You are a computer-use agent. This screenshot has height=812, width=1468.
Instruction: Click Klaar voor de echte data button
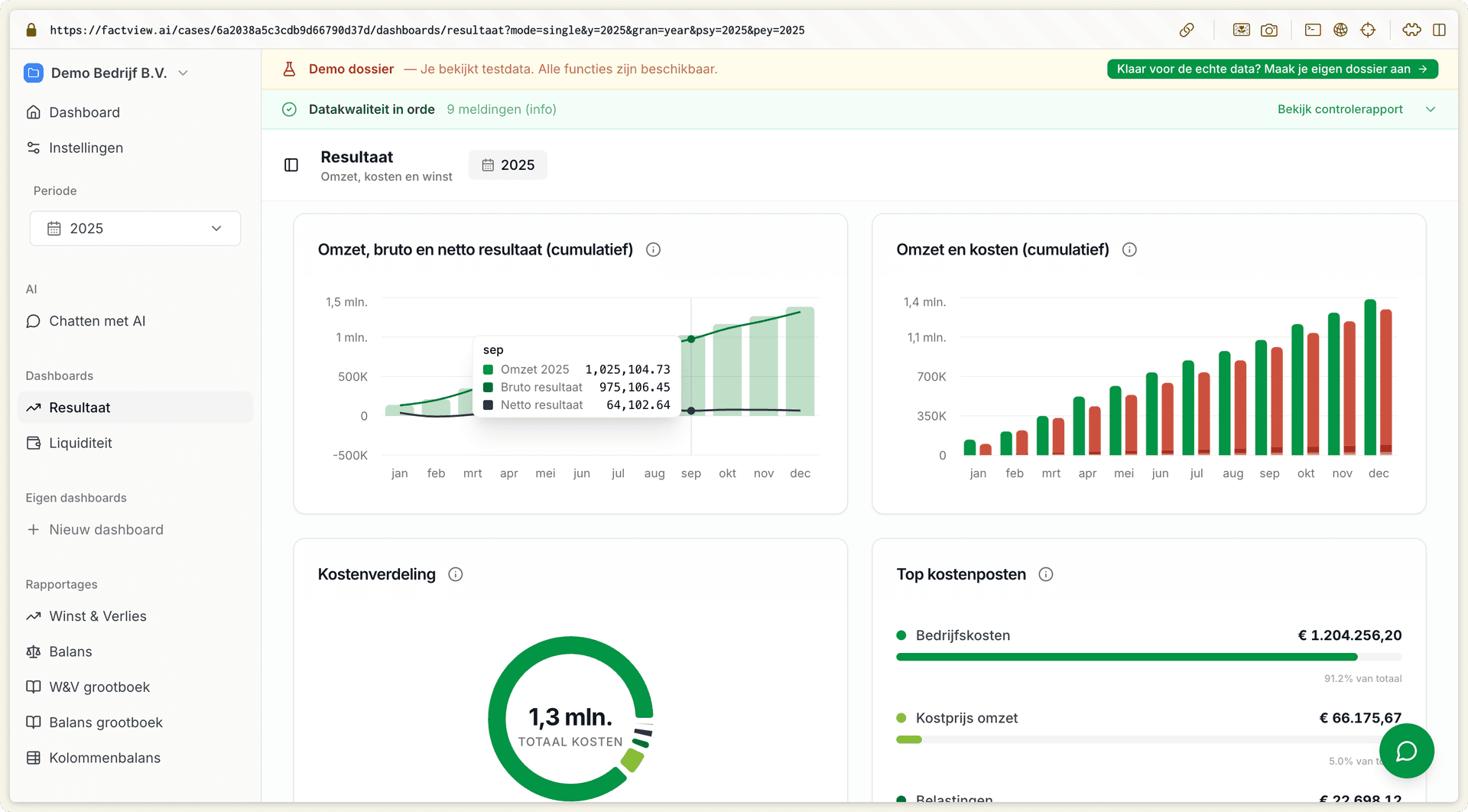[1272, 69]
